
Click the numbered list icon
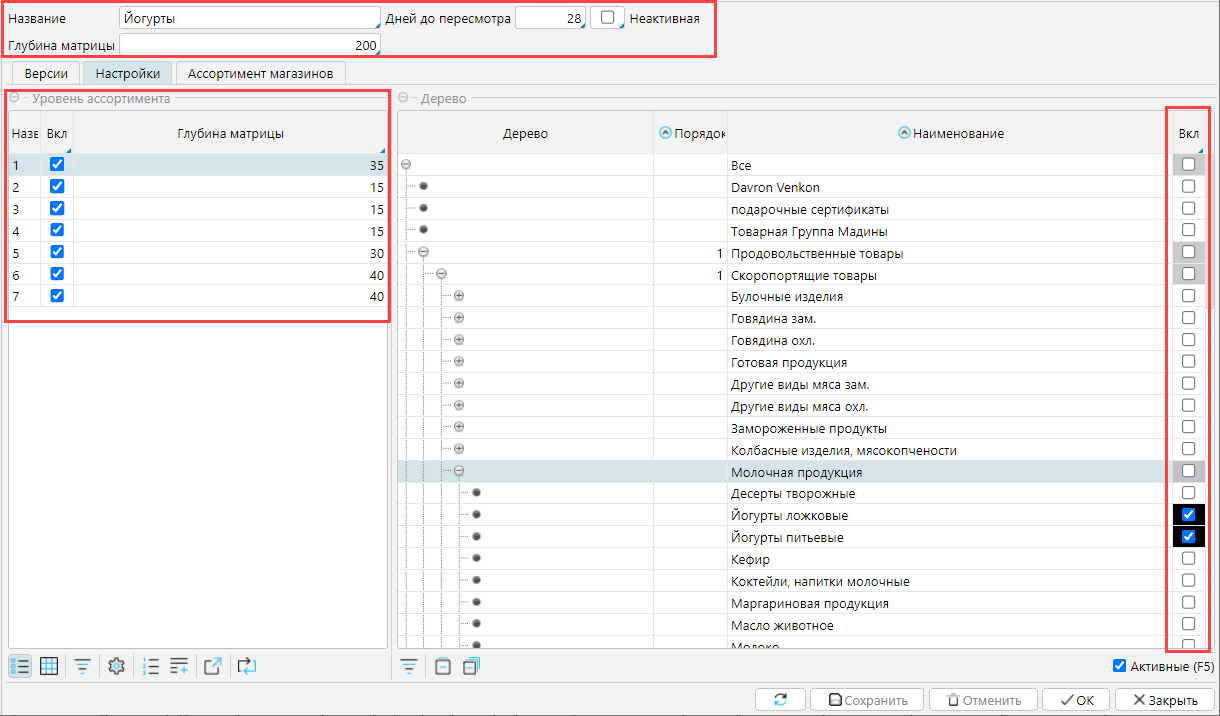(x=151, y=666)
